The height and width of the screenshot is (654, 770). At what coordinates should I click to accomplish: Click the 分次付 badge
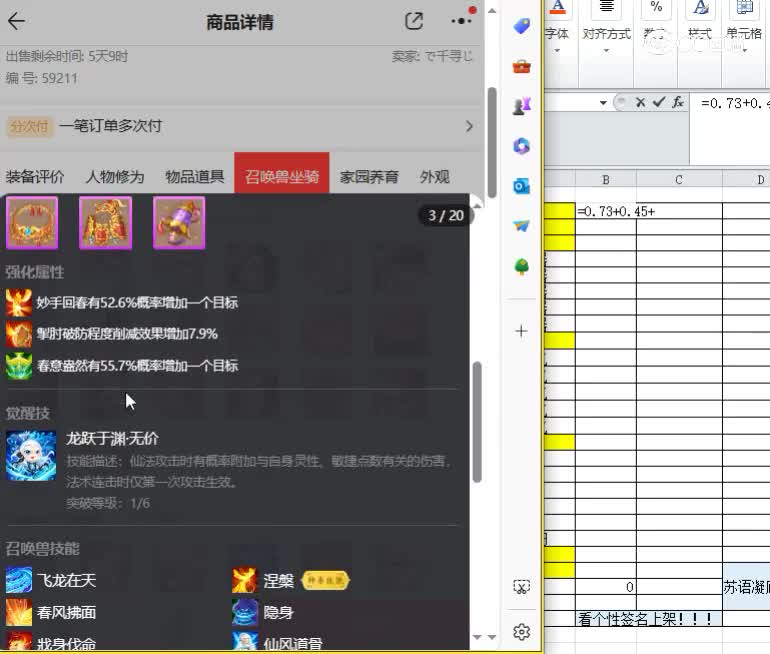(29, 126)
